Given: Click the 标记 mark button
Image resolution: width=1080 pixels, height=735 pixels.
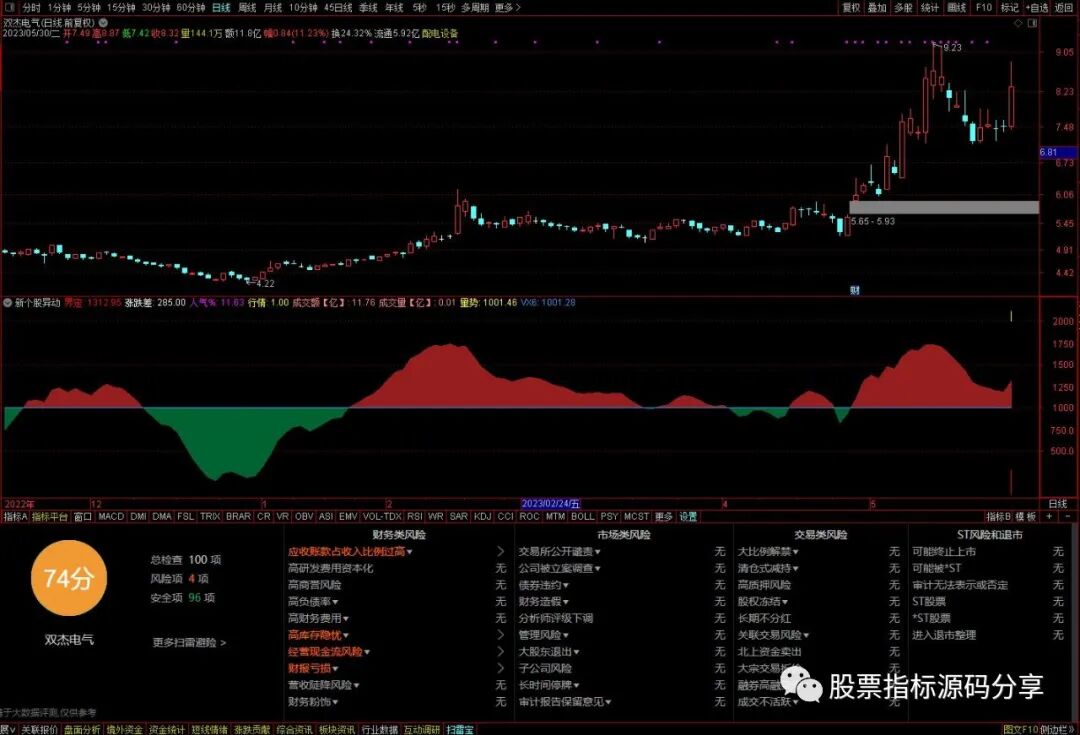Looking at the screenshot, I should click(1010, 8).
